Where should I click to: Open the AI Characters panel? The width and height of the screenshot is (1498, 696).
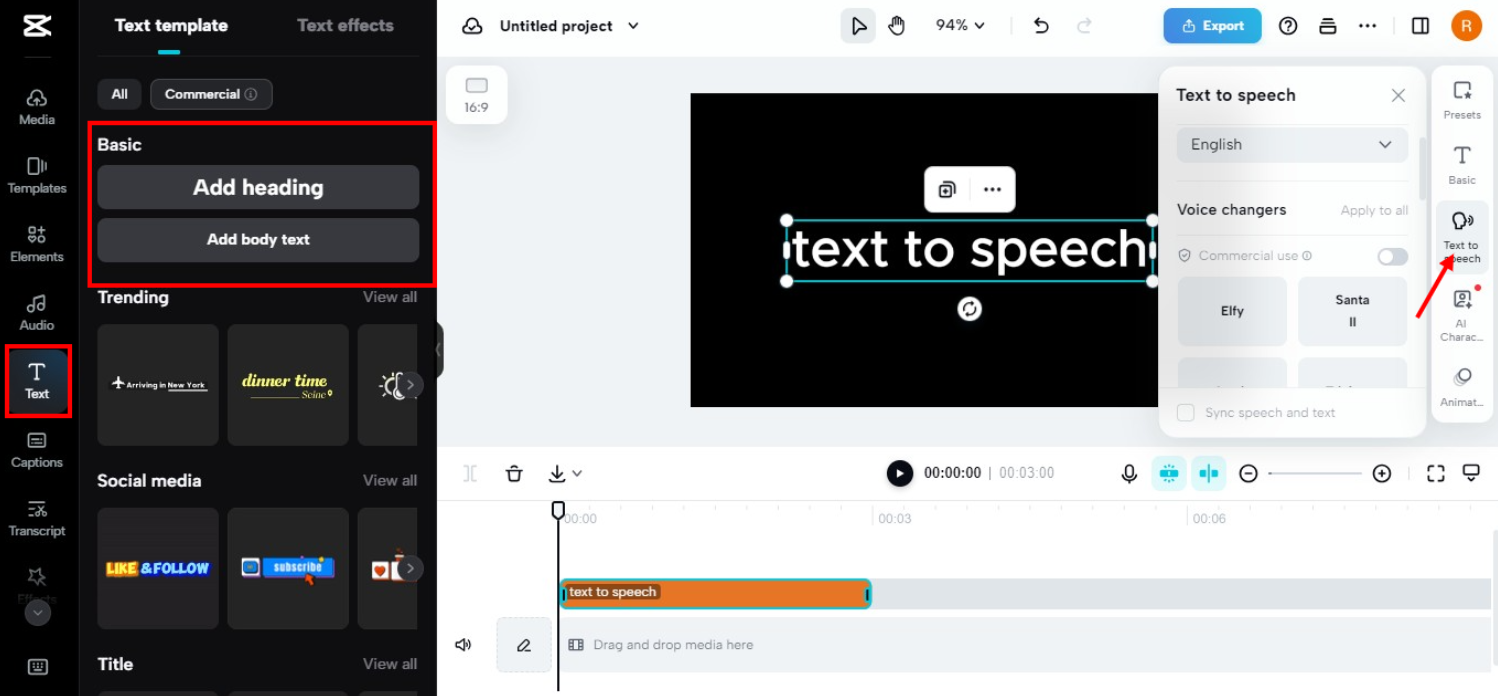(1462, 310)
